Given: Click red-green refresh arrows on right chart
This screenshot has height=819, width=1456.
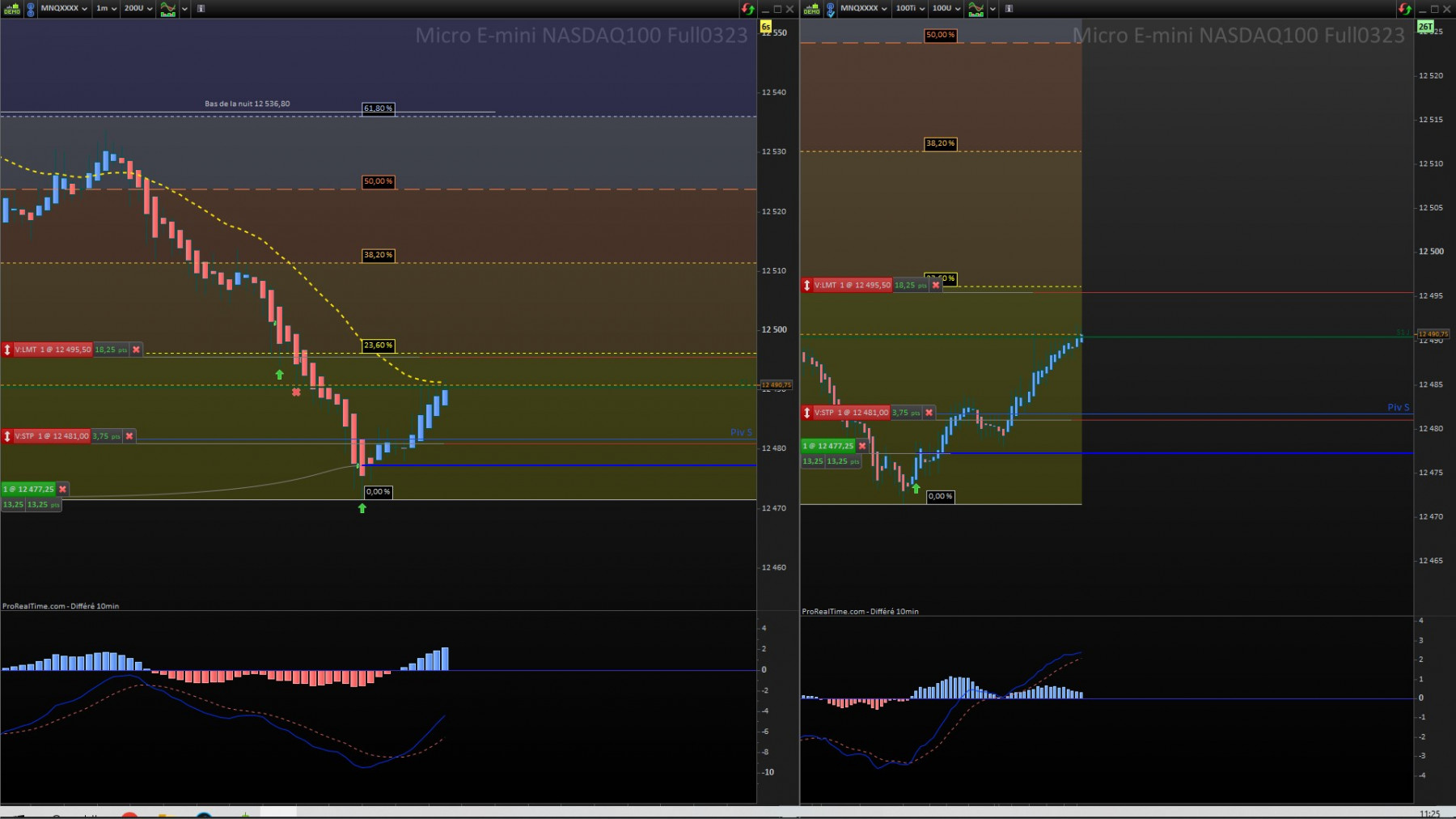Looking at the screenshot, I should pos(1405,9).
